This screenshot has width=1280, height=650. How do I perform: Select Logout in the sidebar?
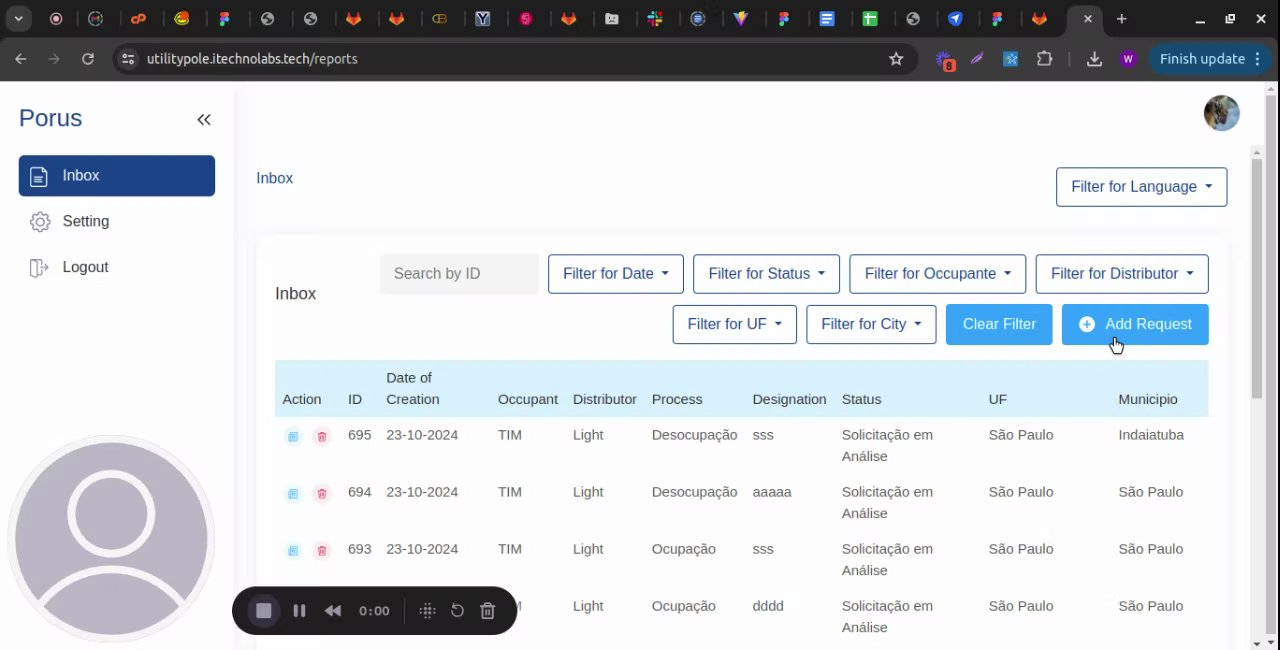point(85,267)
